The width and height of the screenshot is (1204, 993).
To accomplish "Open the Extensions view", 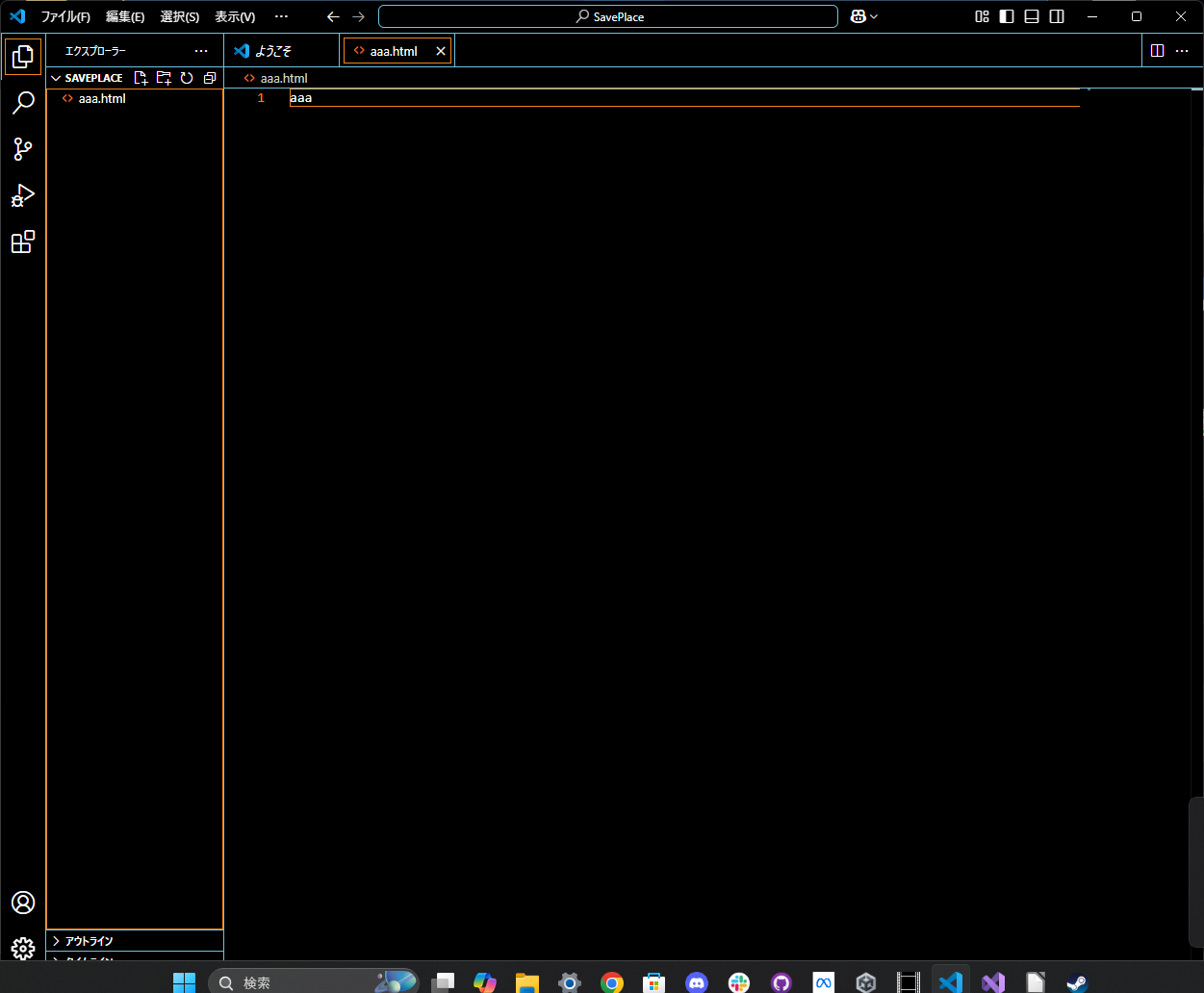I will (23, 242).
